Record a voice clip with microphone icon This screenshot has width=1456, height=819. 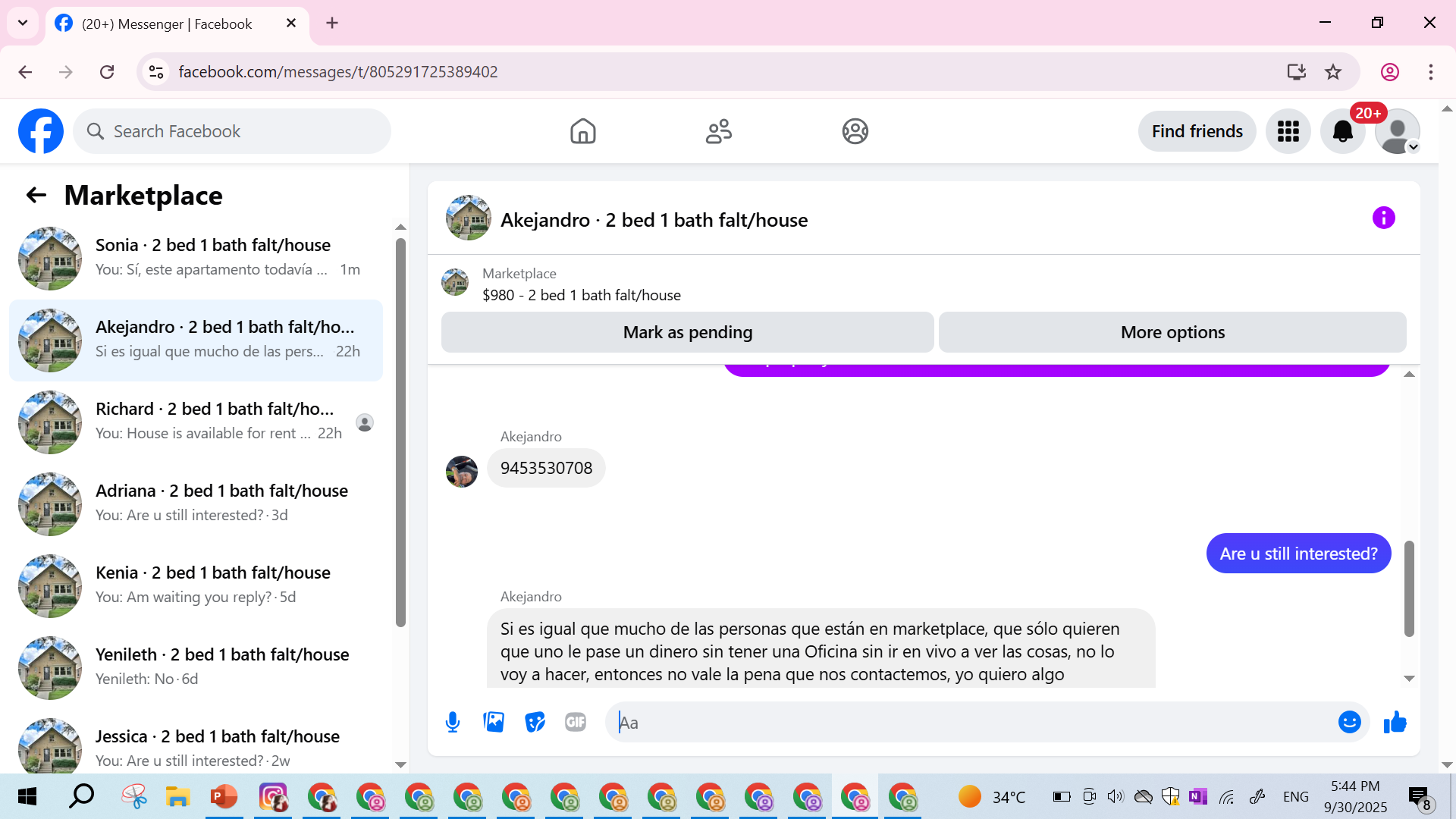pyautogui.click(x=453, y=723)
